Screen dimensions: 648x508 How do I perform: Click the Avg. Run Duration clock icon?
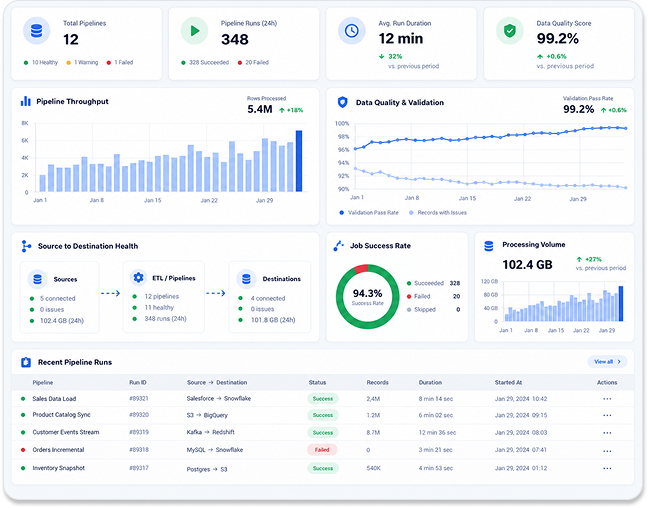point(352,31)
